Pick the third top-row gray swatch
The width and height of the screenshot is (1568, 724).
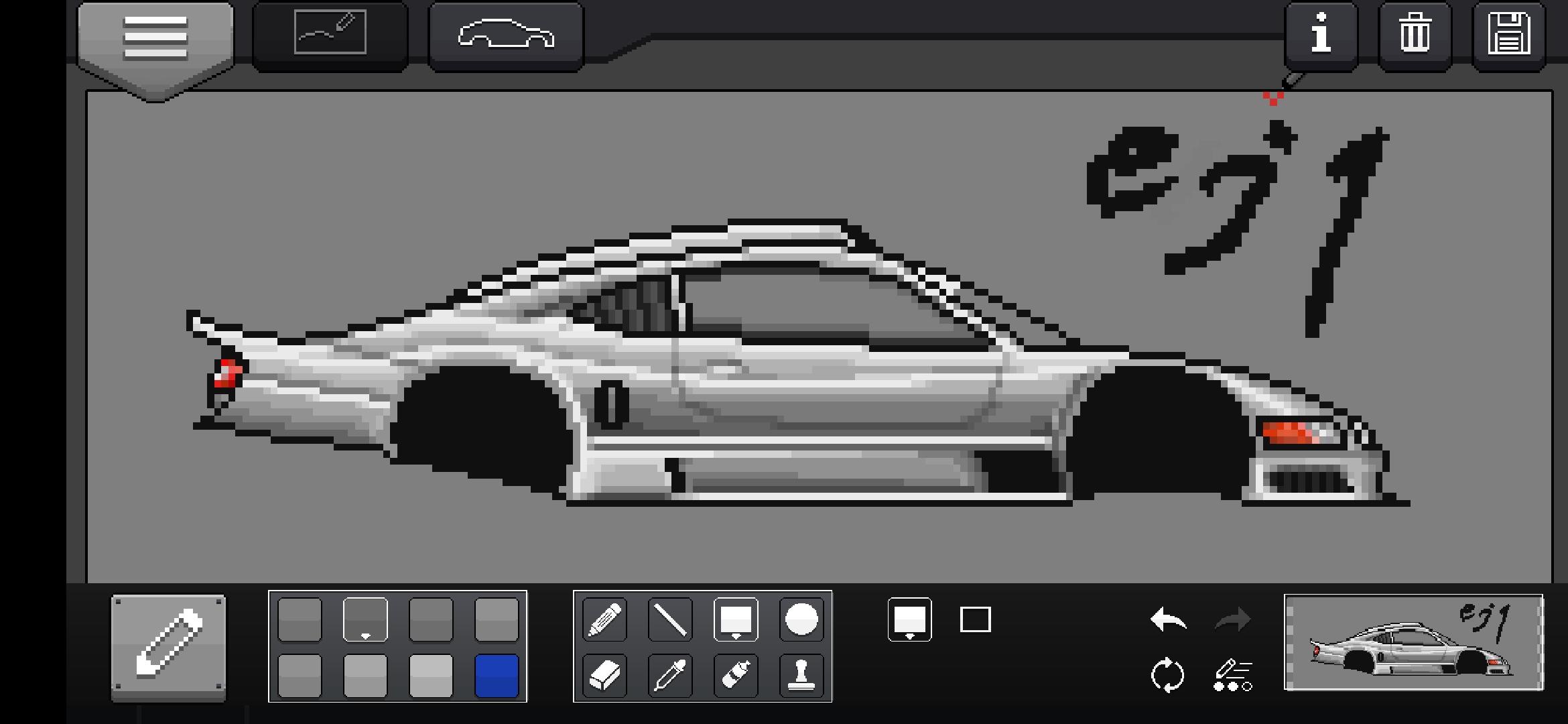(x=431, y=619)
